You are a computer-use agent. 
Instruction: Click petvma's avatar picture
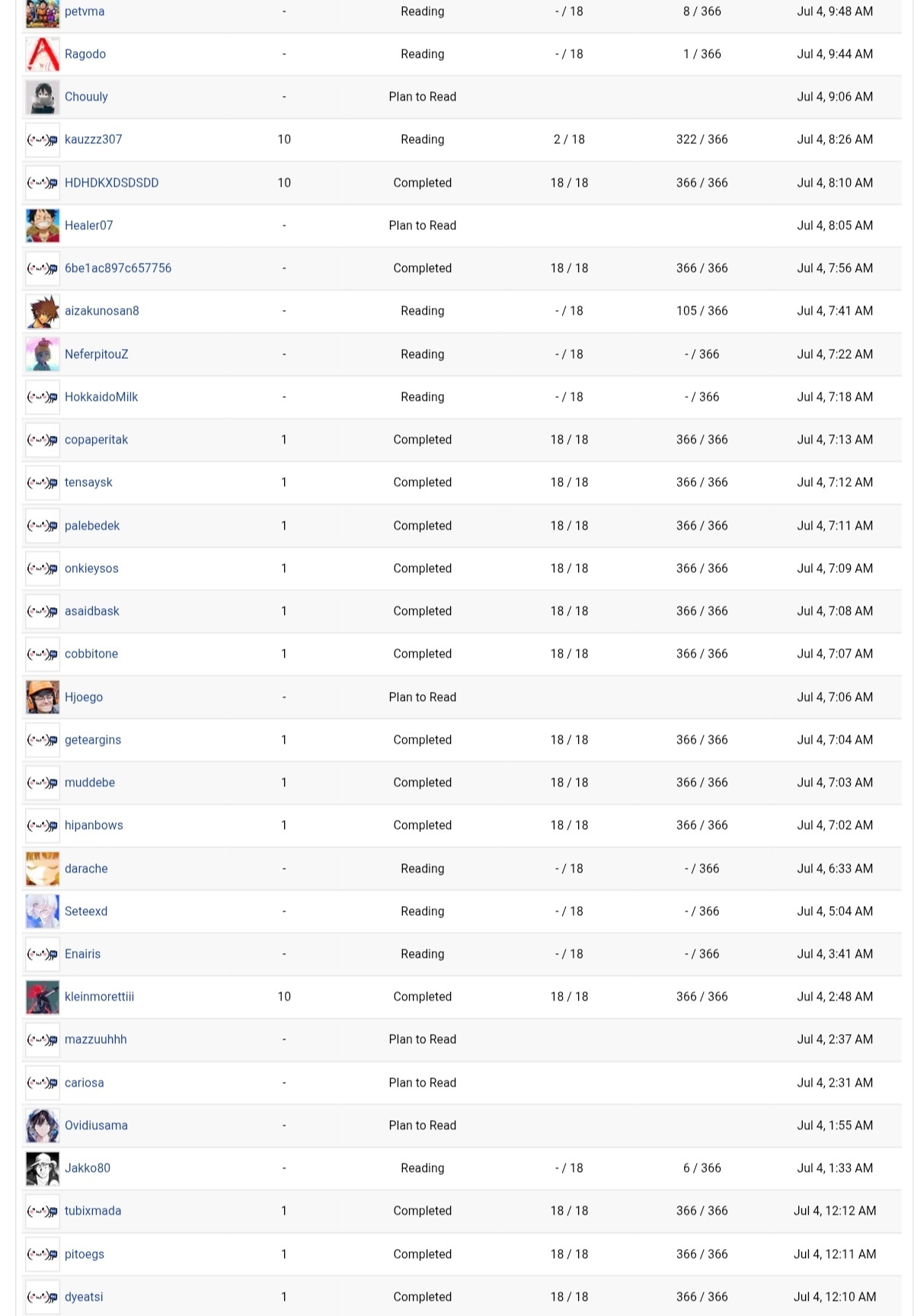[43, 13]
